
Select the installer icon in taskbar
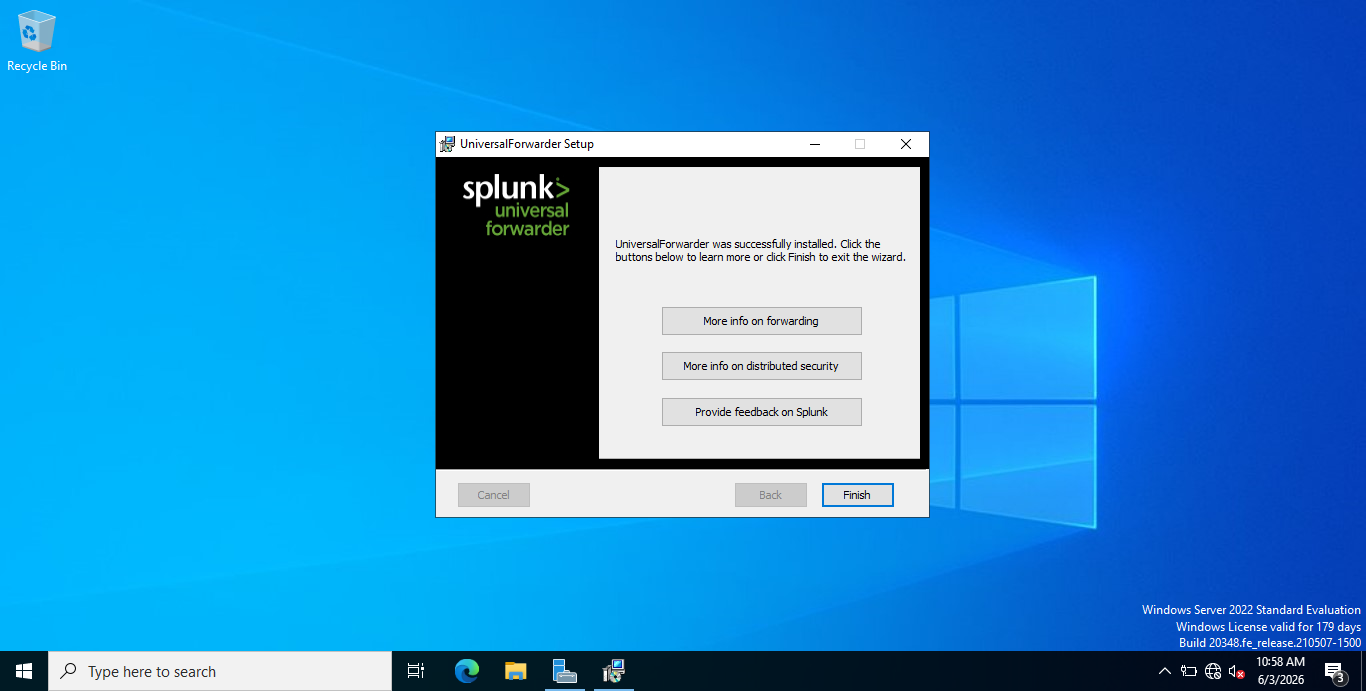[x=613, y=671]
